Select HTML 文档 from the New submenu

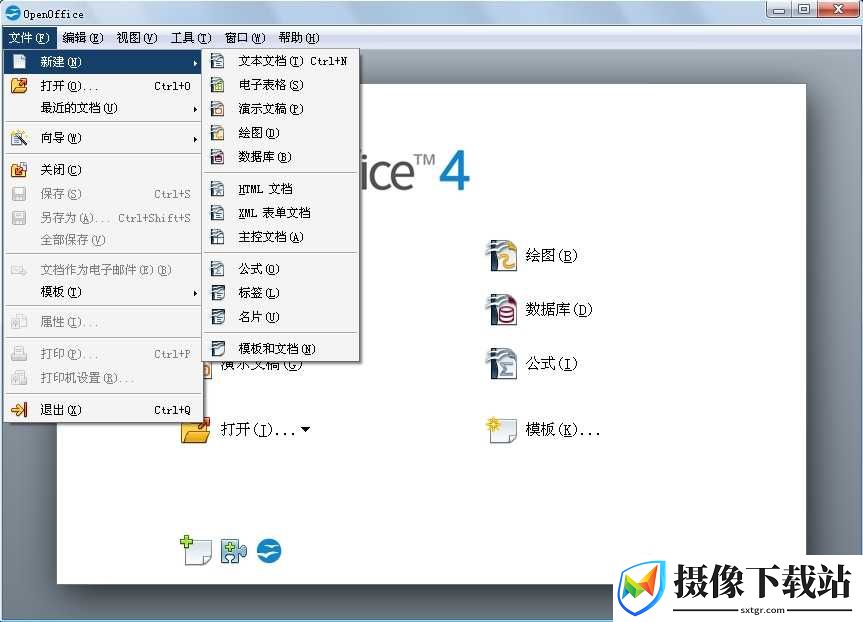(x=281, y=189)
